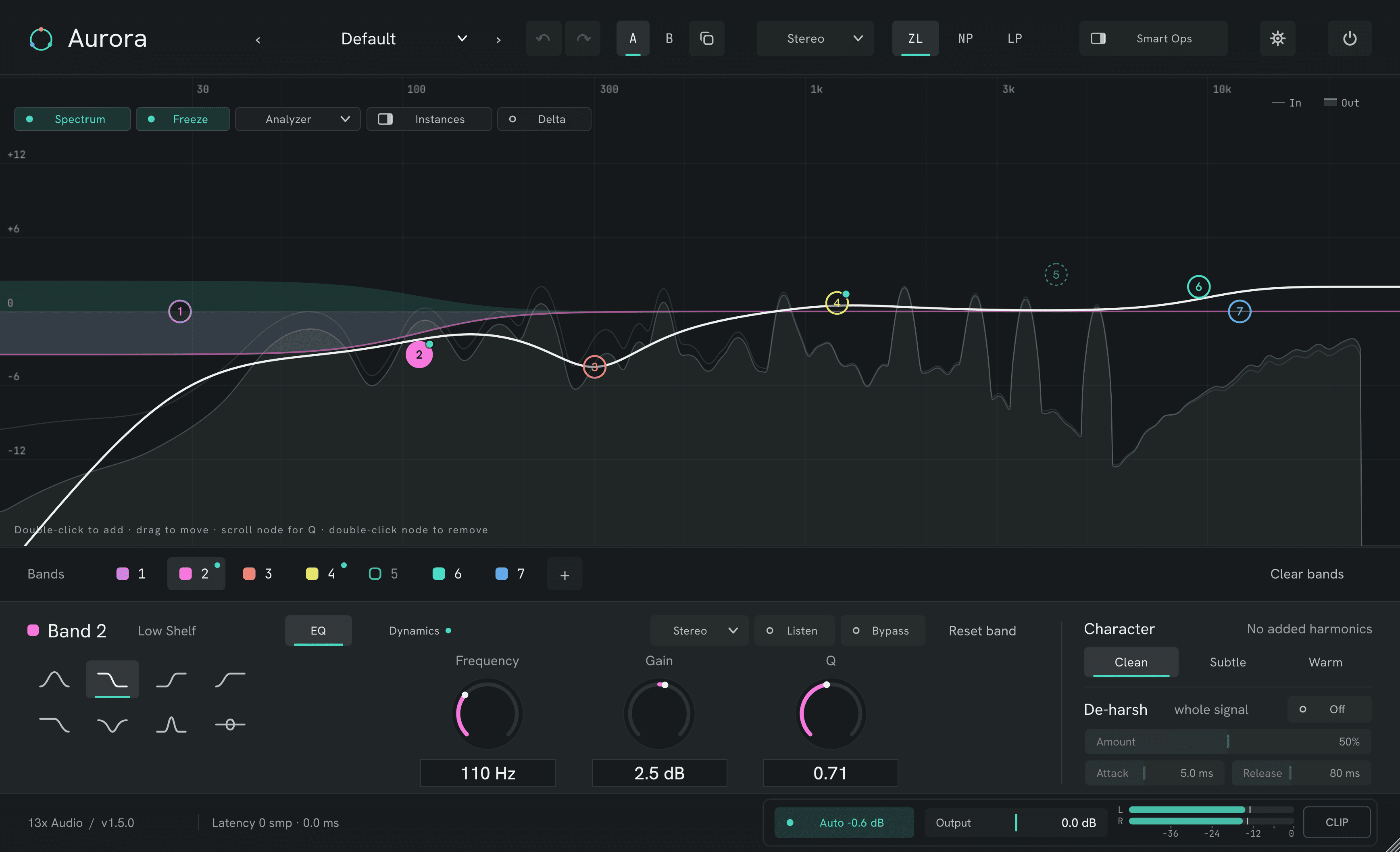Viewport: 1400px width, 852px height.
Task: Click the Frequency knob
Action: 487,713
